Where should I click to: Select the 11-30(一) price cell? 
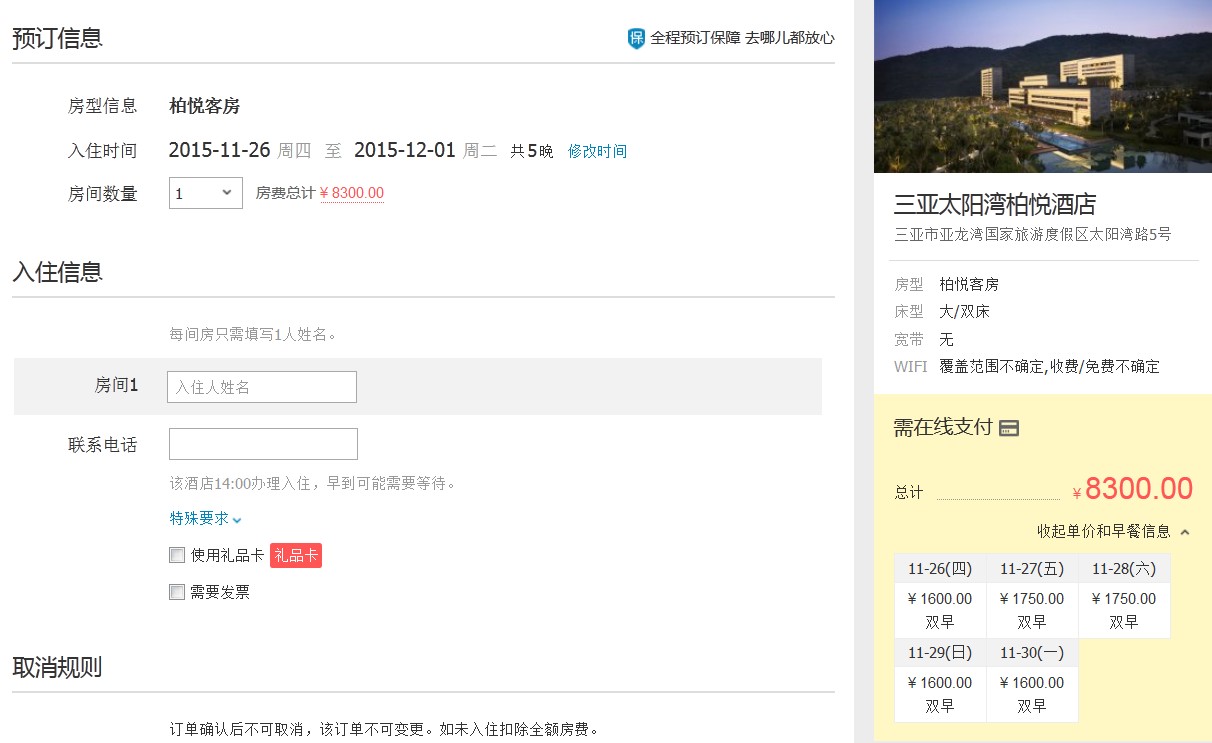pyautogui.click(x=1032, y=694)
